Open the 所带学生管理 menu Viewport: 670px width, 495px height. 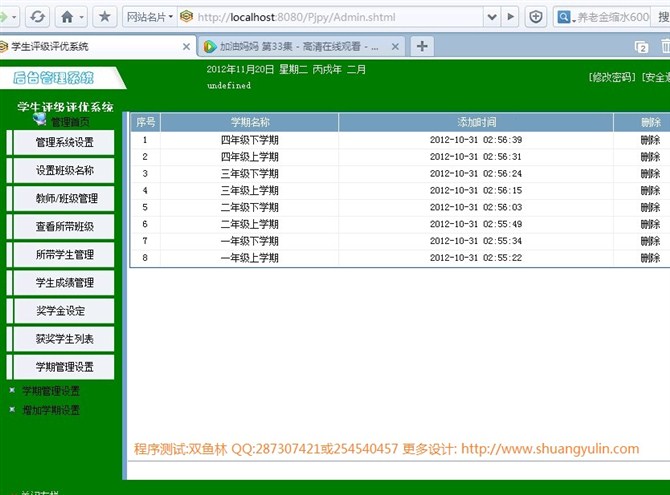click(x=64, y=255)
